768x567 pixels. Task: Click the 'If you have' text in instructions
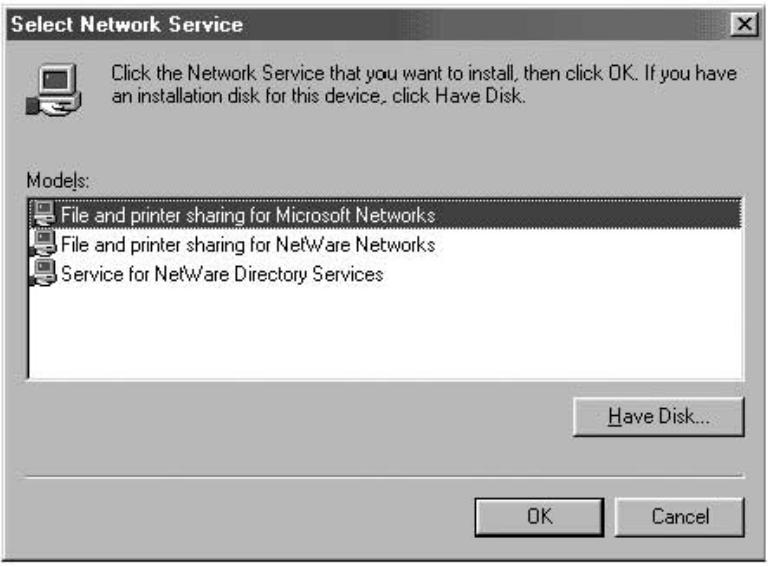691,73
